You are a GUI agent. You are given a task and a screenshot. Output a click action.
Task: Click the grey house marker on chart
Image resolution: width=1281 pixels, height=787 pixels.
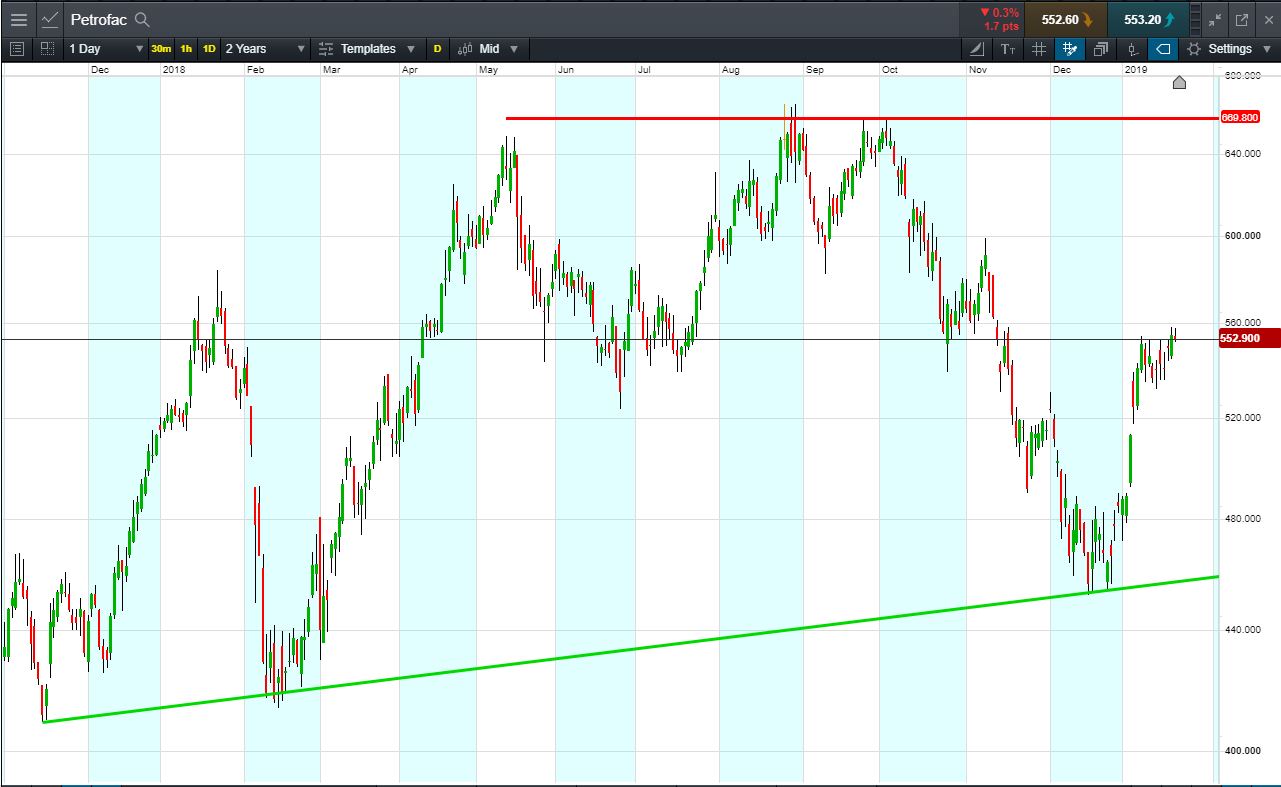click(1179, 82)
